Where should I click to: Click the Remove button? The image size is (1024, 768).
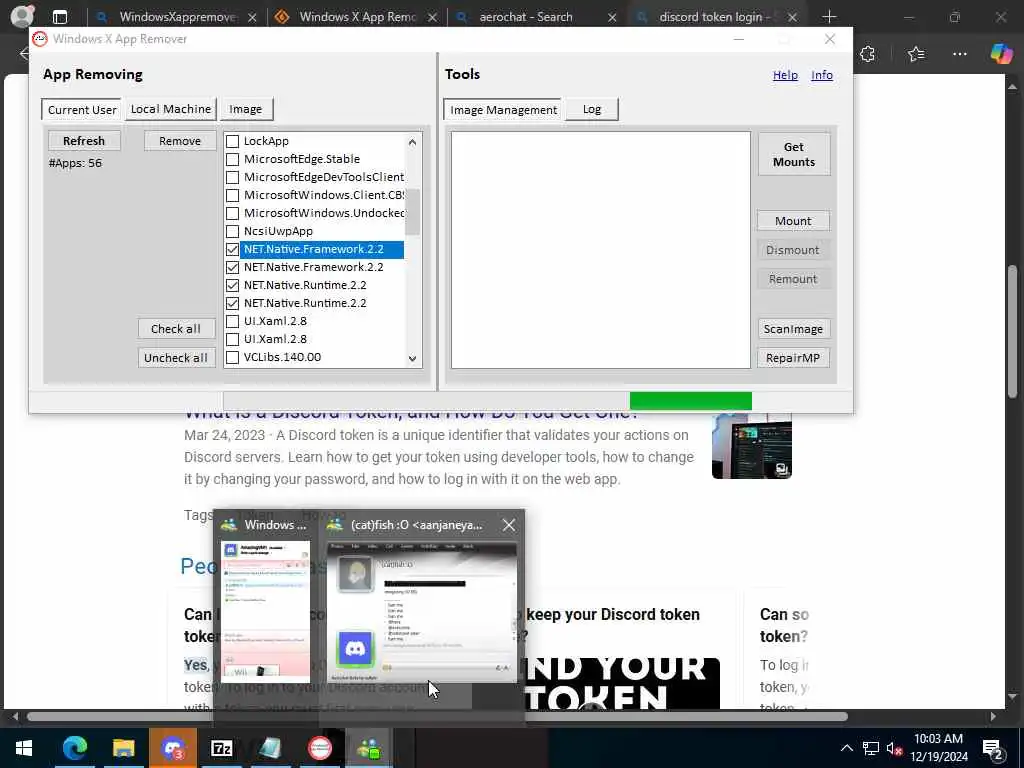pos(180,140)
